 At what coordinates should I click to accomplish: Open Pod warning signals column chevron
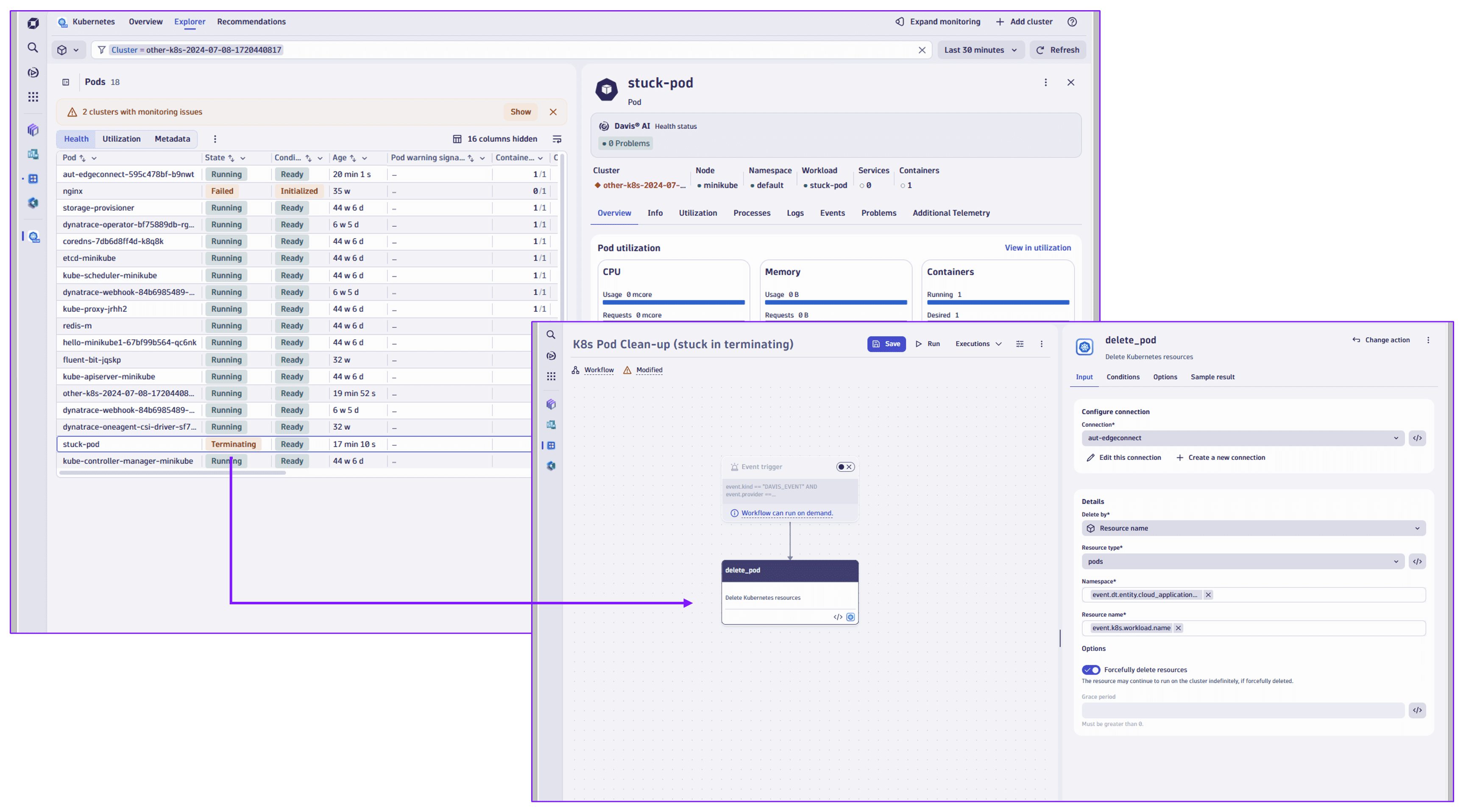tap(482, 158)
